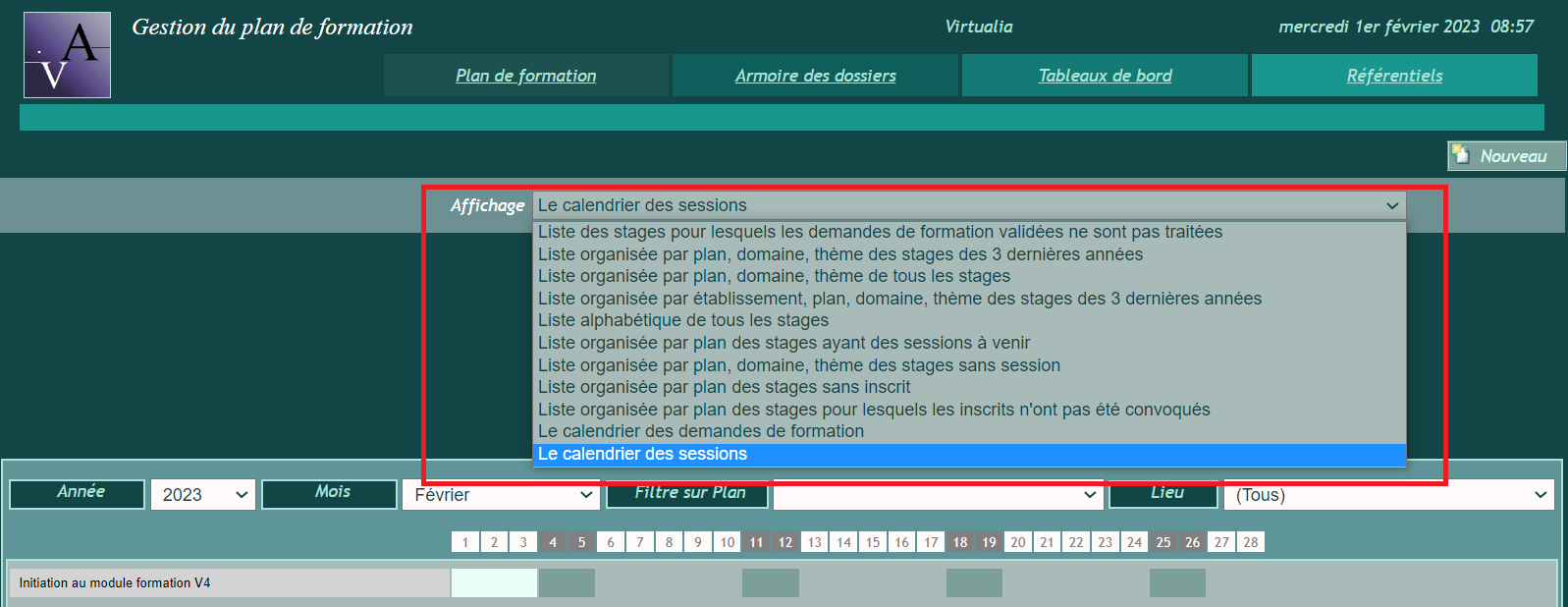The width and height of the screenshot is (1568, 607).
Task: Click the Nouveau document icon
Action: click(1461, 155)
